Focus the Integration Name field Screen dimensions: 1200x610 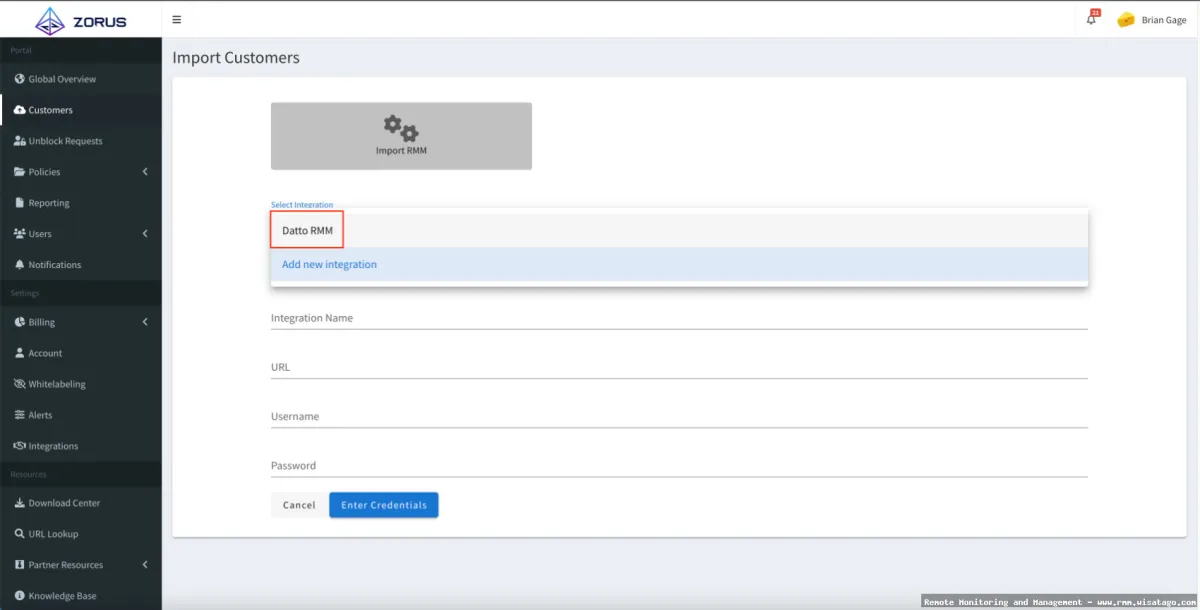pyautogui.click(x=679, y=318)
